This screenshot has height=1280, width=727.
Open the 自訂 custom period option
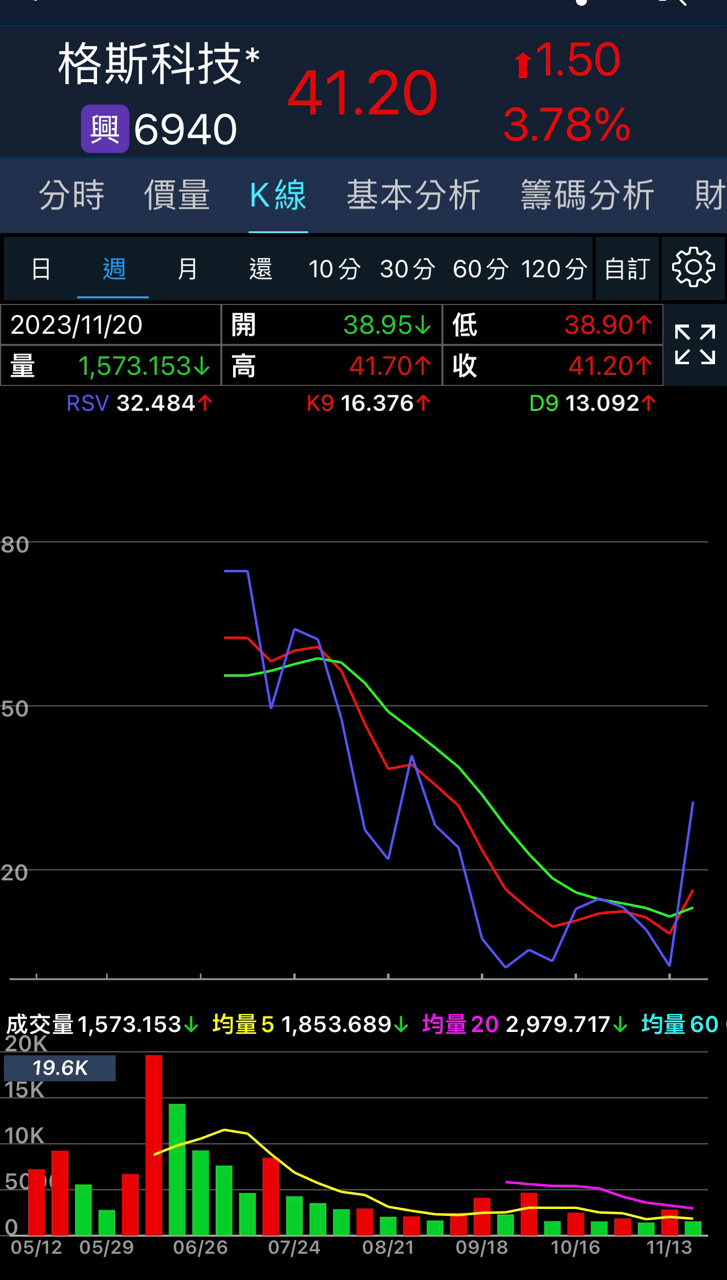pos(627,269)
